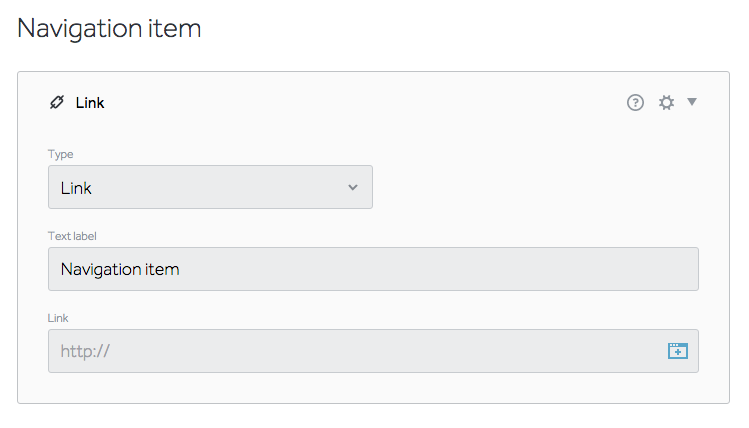Click the selected 'Link' value in Type
Image resolution: width=749 pixels, height=428 pixels.
click(76, 187)
